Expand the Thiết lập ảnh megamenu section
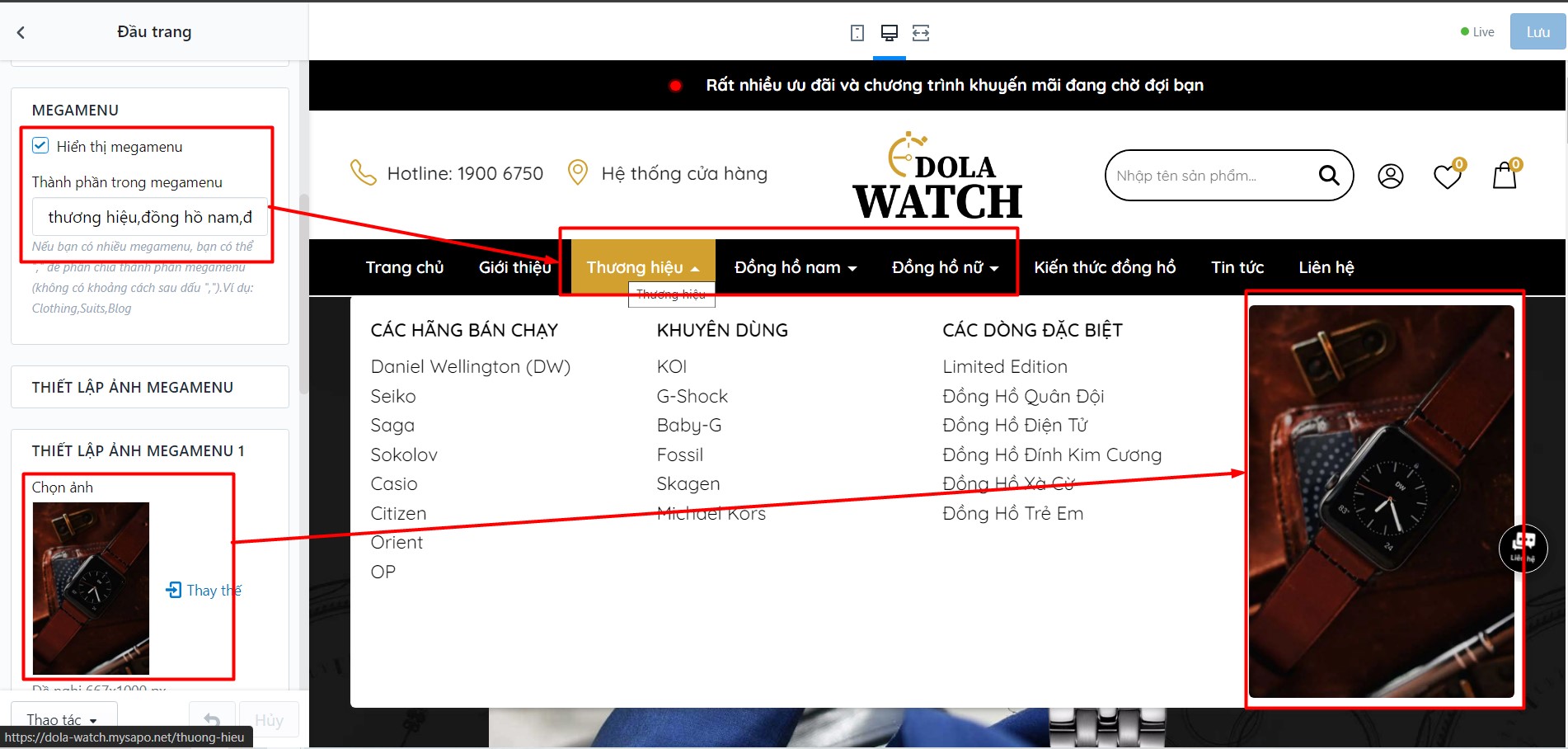Screen dimensions: 1568x749 tap(150, 387)
